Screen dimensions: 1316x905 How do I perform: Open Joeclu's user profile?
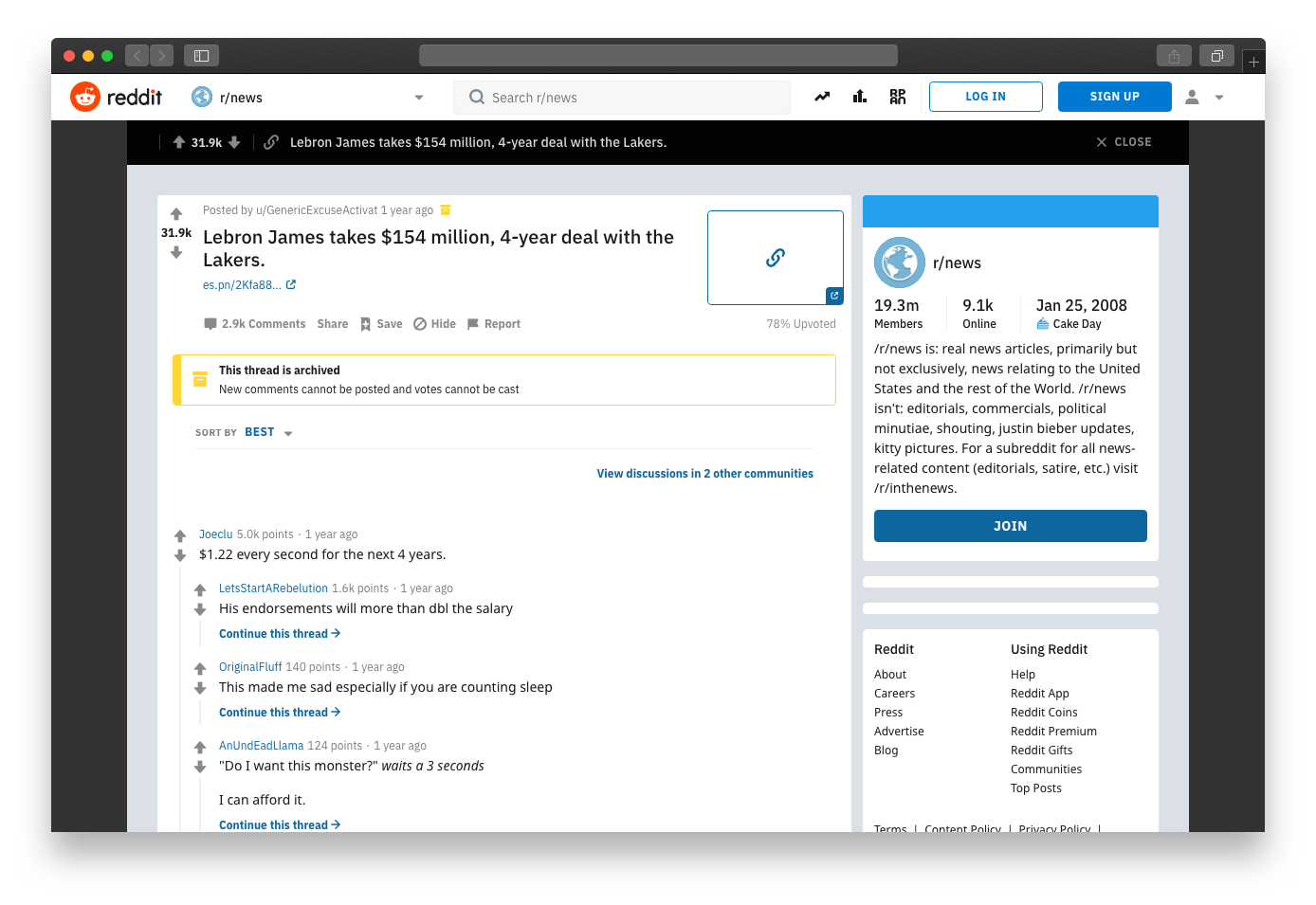click(x=216, y=534)
